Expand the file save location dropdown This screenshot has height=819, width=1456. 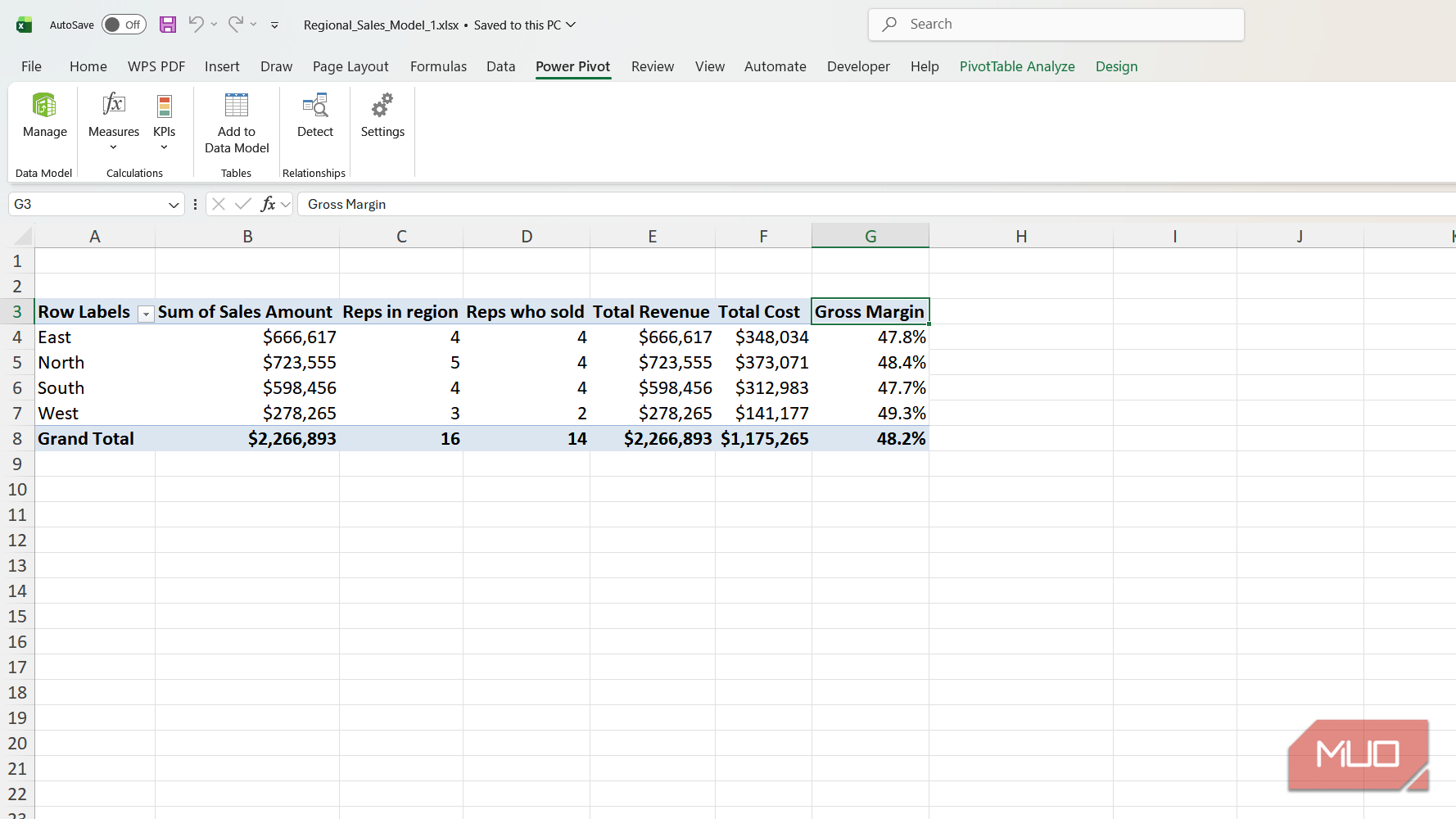click(x=571, y=25)
